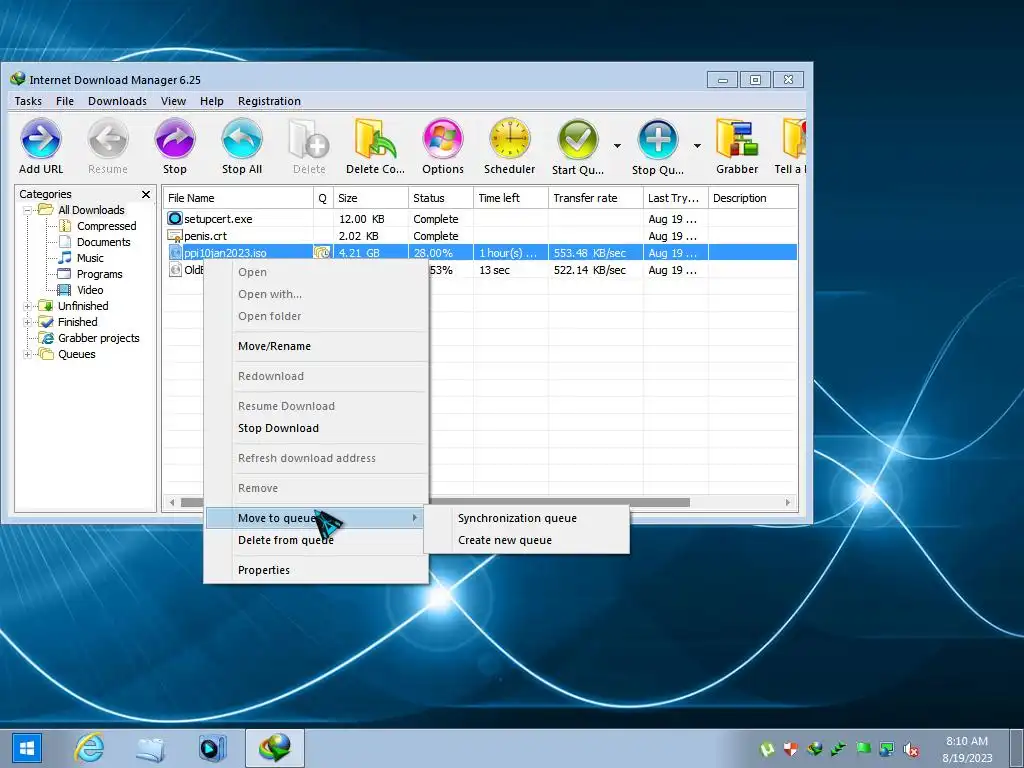Sort by the Status column header
Screen dimensions: 1024x768
click(x=440, y=198)
